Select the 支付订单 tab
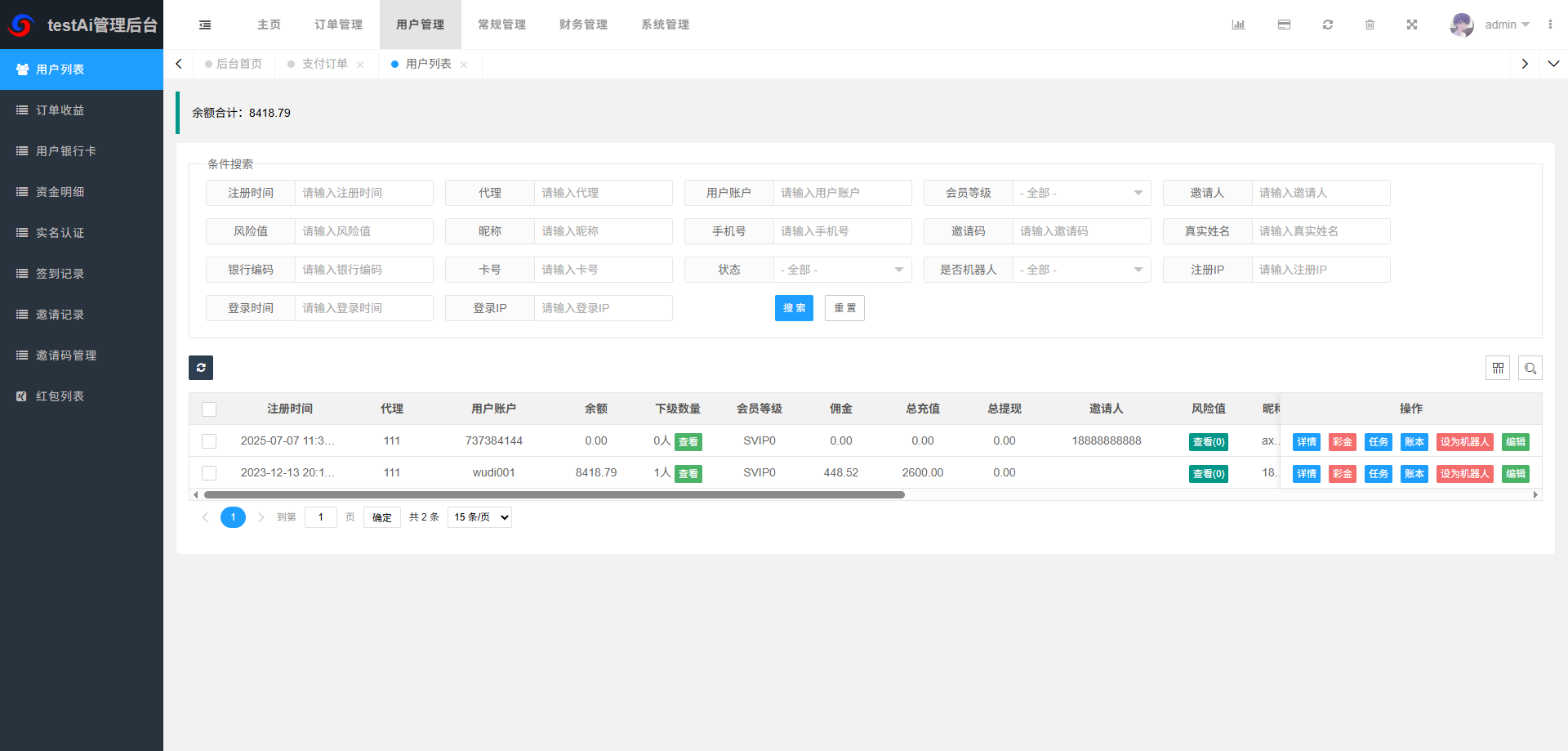1568x751 pixels. (x=323, y=64)
